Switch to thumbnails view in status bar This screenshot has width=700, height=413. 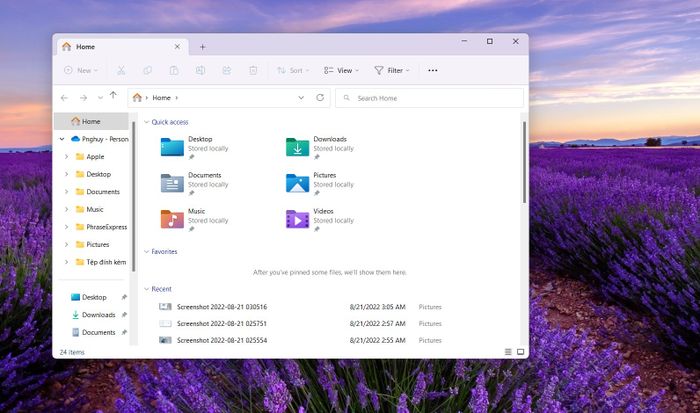click(520, 352)
